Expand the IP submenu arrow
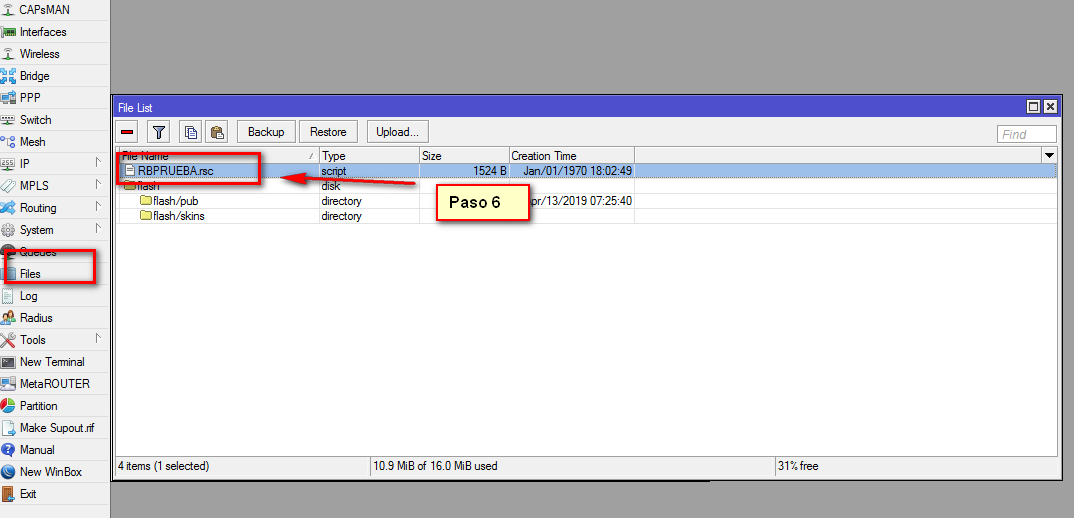 click(98, 163)
